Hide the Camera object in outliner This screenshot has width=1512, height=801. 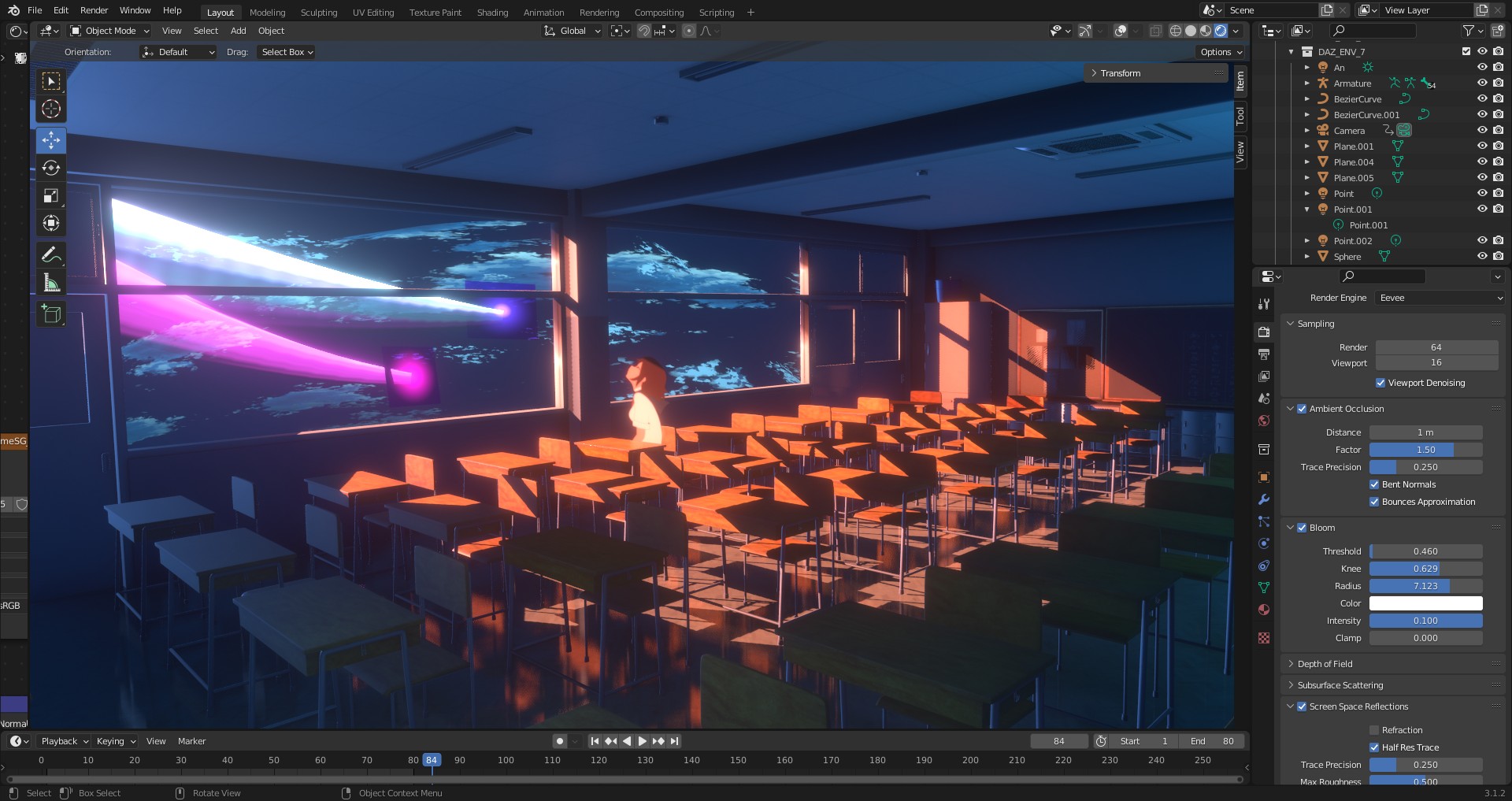[x=1482, y=130]
